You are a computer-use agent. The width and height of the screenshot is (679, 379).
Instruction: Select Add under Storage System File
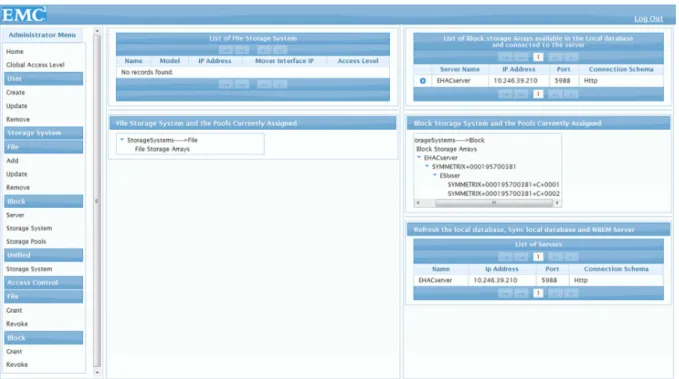pyautogui.click(x=12, y=161)
